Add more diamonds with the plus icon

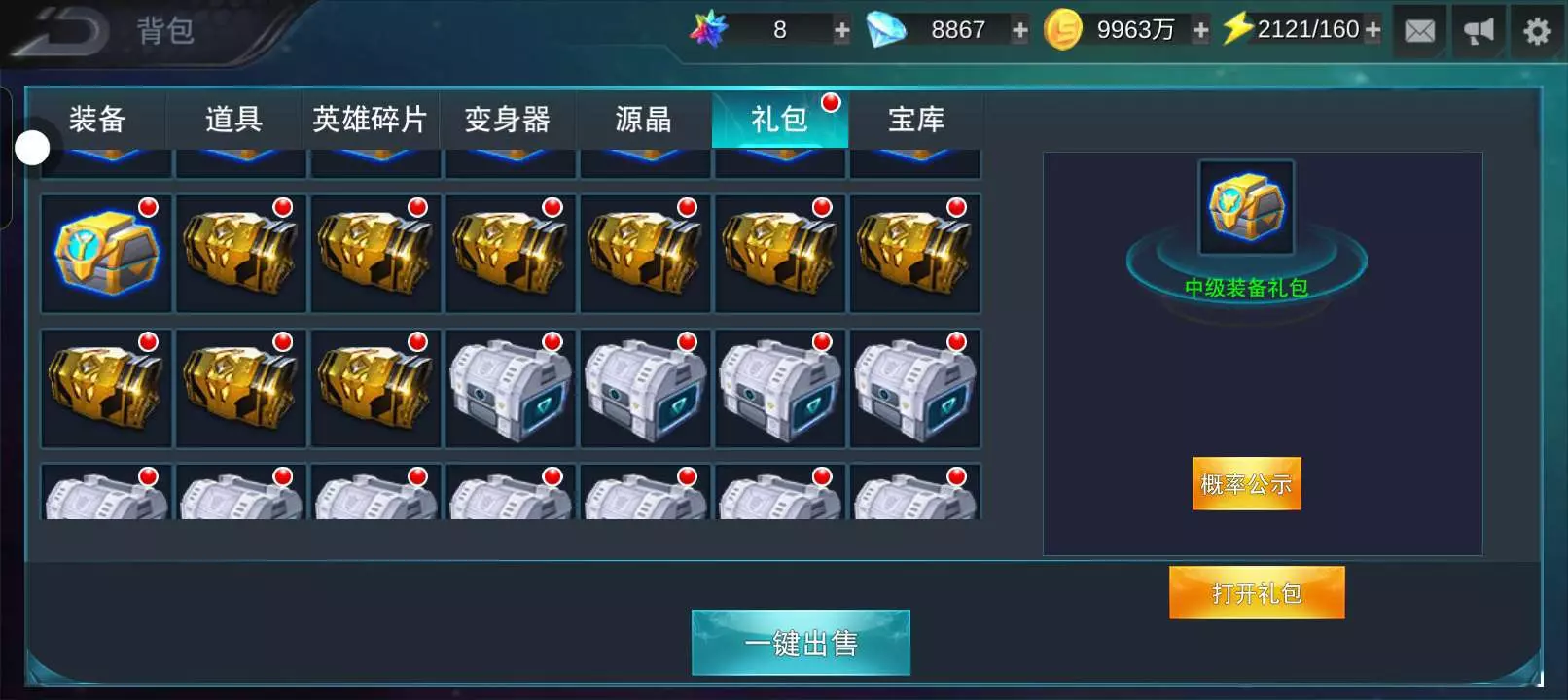click(x=1019, y=30)
